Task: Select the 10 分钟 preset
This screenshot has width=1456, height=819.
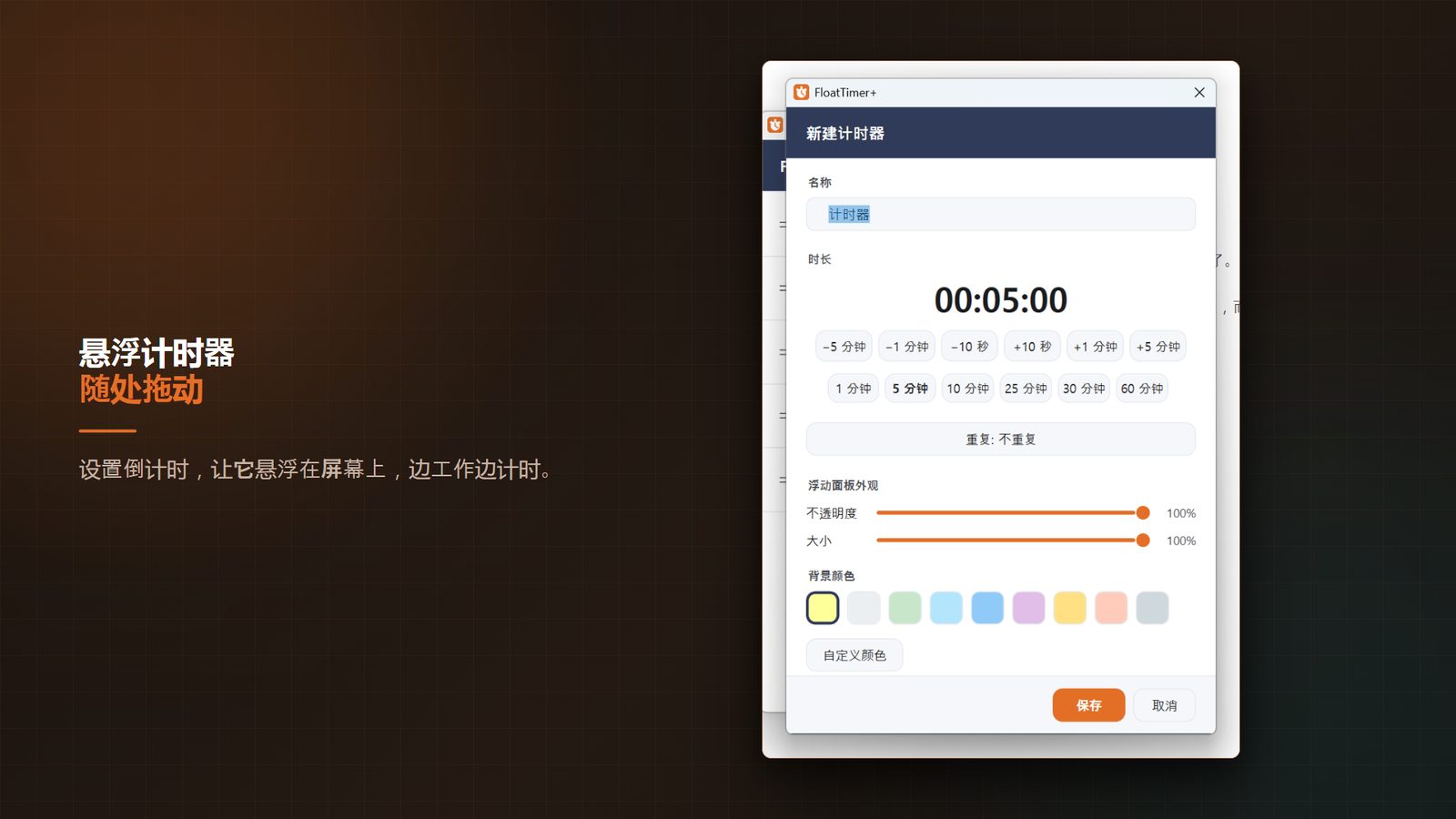Action: [967, 389]
